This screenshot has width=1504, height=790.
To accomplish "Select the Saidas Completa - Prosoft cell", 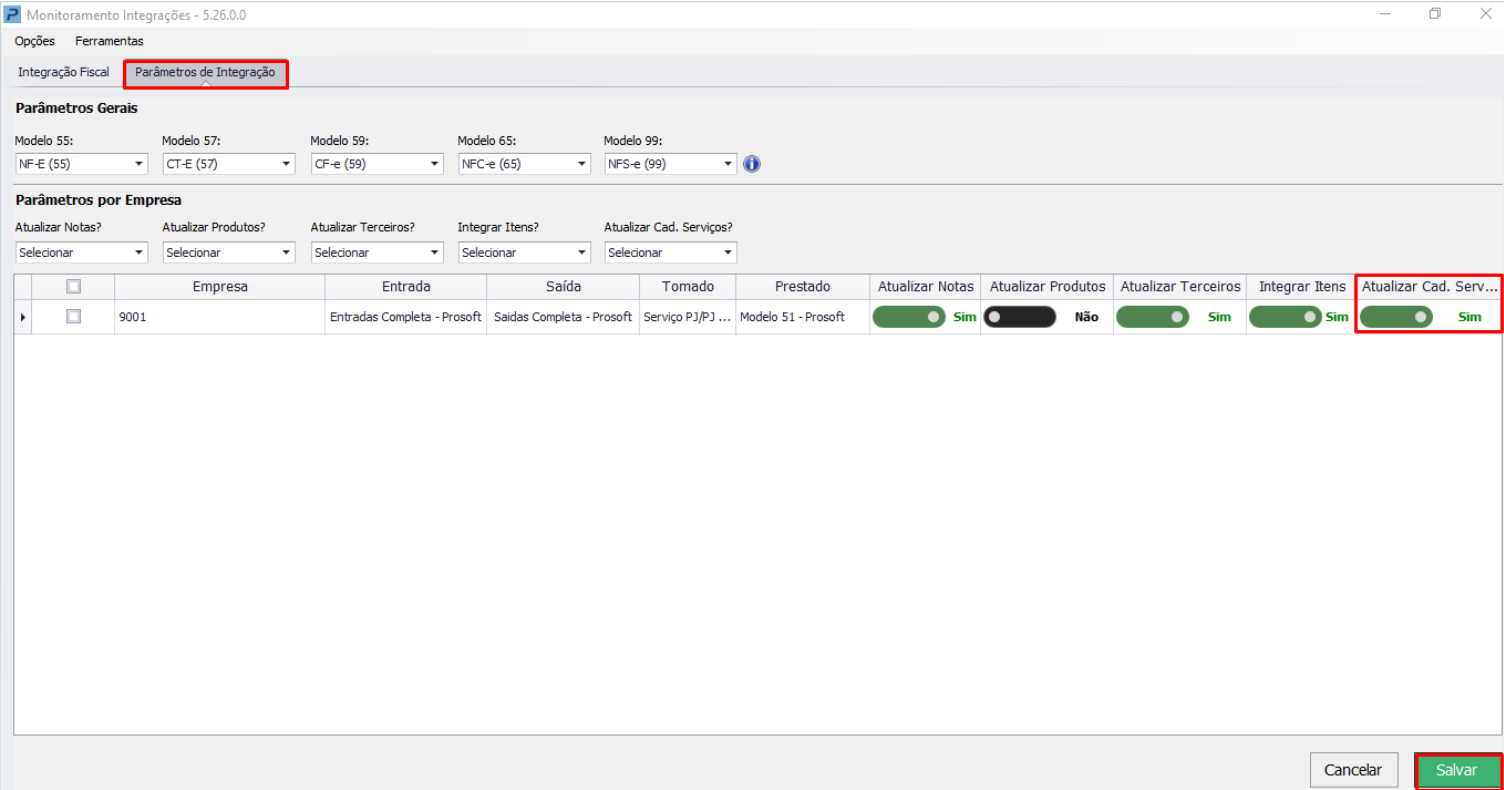I will 563,317.
